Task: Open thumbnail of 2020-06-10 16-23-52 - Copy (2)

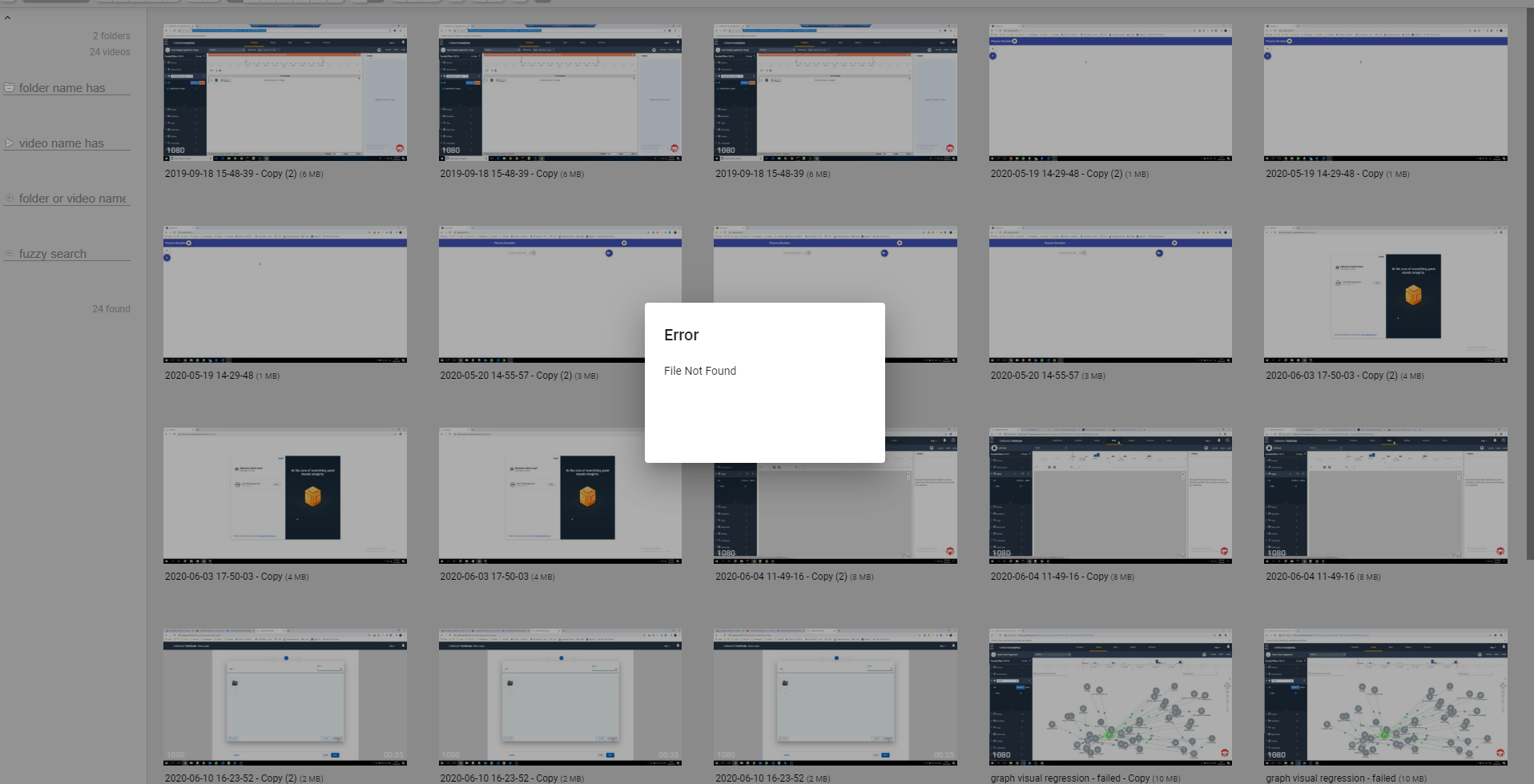Action: pyautogui.click(x=285, y=697)
